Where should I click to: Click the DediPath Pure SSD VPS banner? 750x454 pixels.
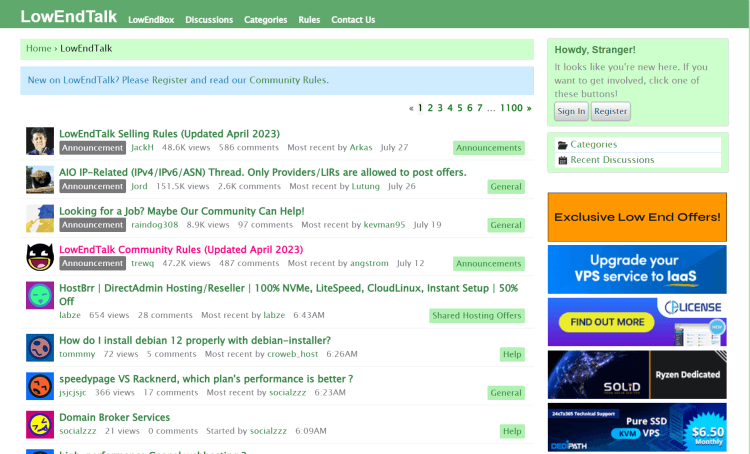click(637, 427)
